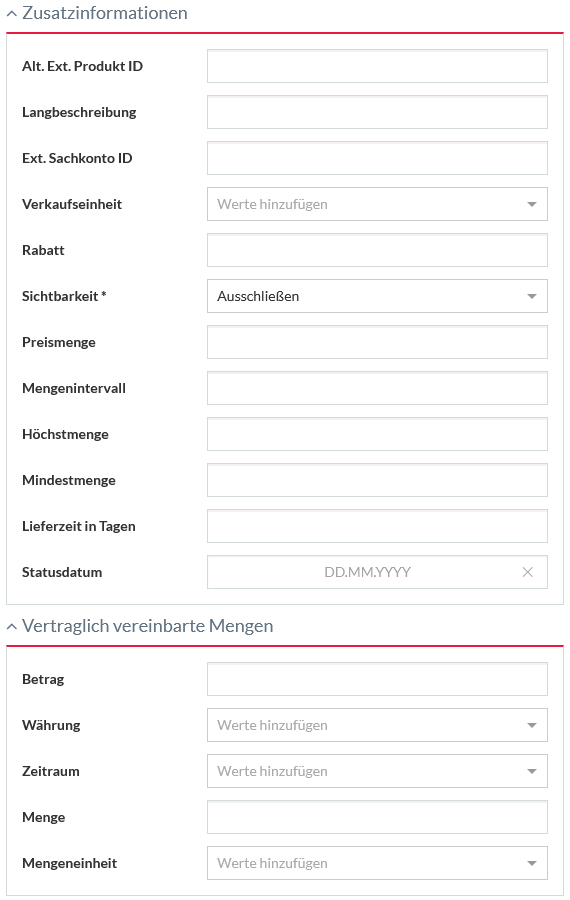The width and height of the screenshot is (570, 900).
Task: Focus the Langbeschreibung input field
Action: pos(377,112)
